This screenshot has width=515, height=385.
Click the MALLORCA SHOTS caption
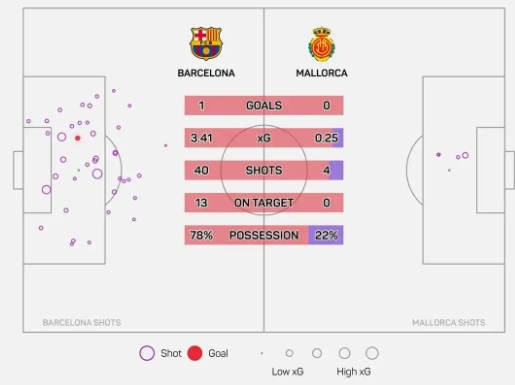point(449,323)
